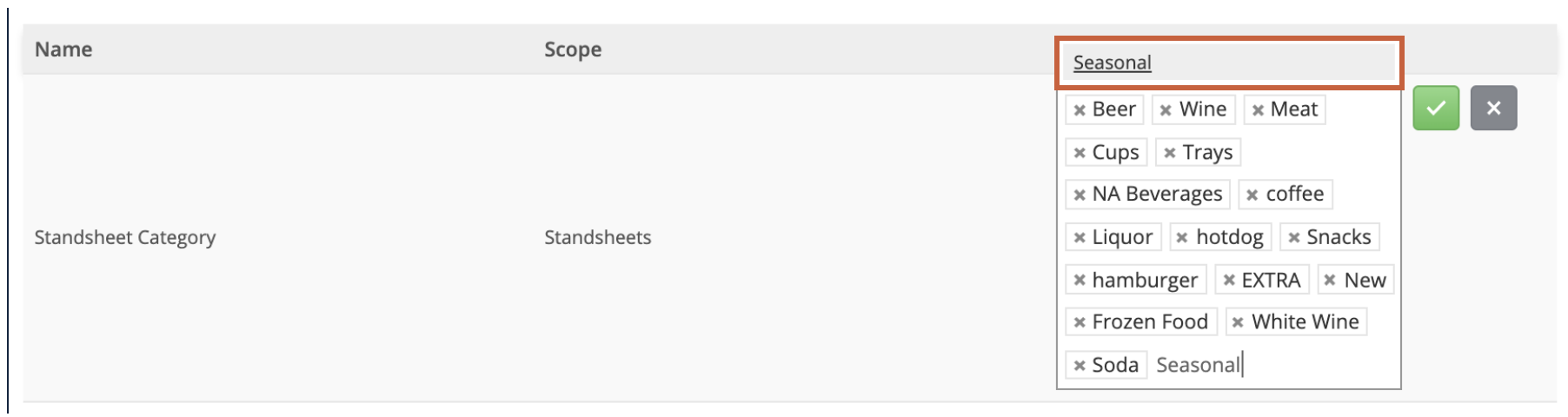
Task: Remove the hotdog tag
Action: 1182,237
